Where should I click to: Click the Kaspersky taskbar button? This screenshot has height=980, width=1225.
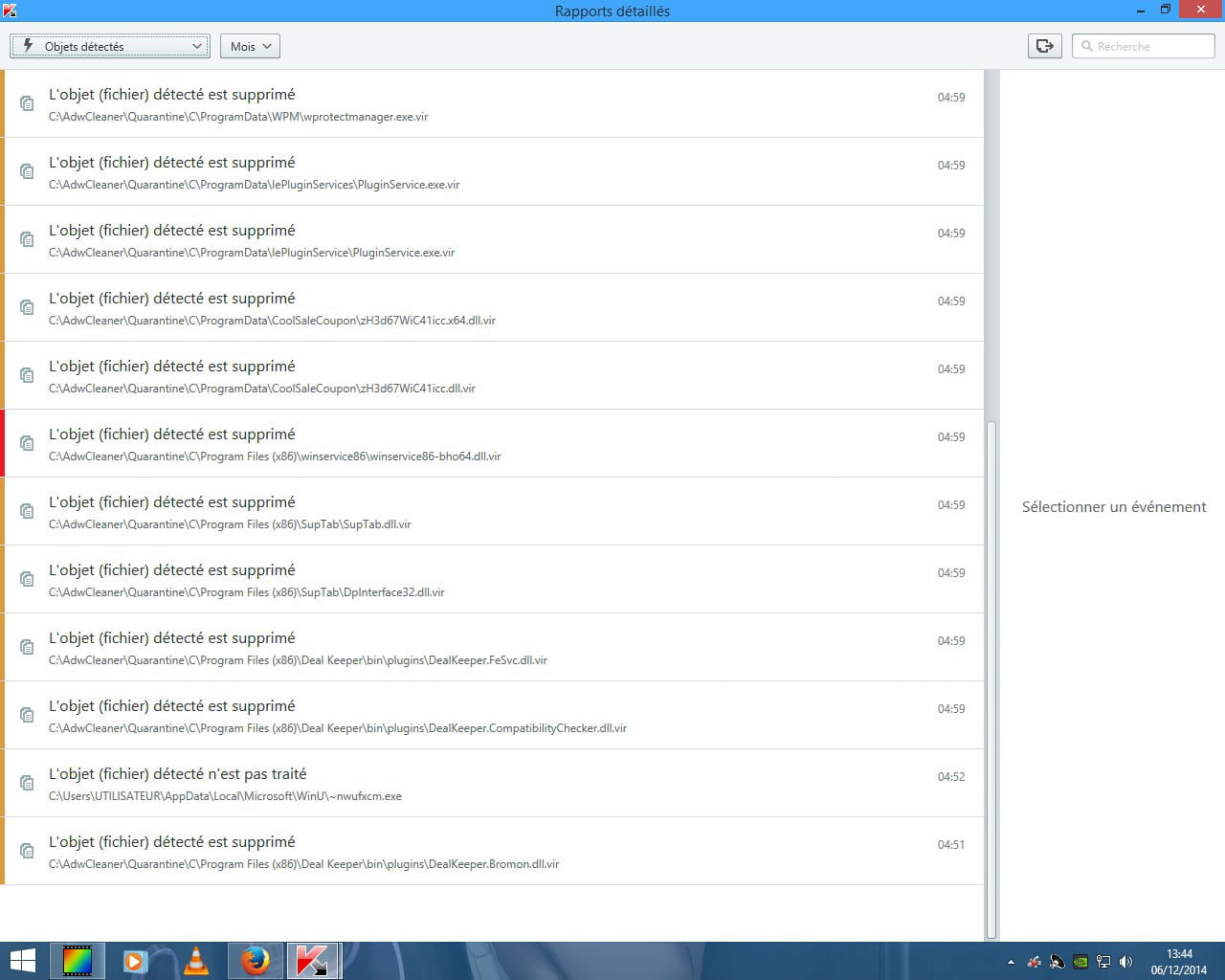tap(314, 961)
